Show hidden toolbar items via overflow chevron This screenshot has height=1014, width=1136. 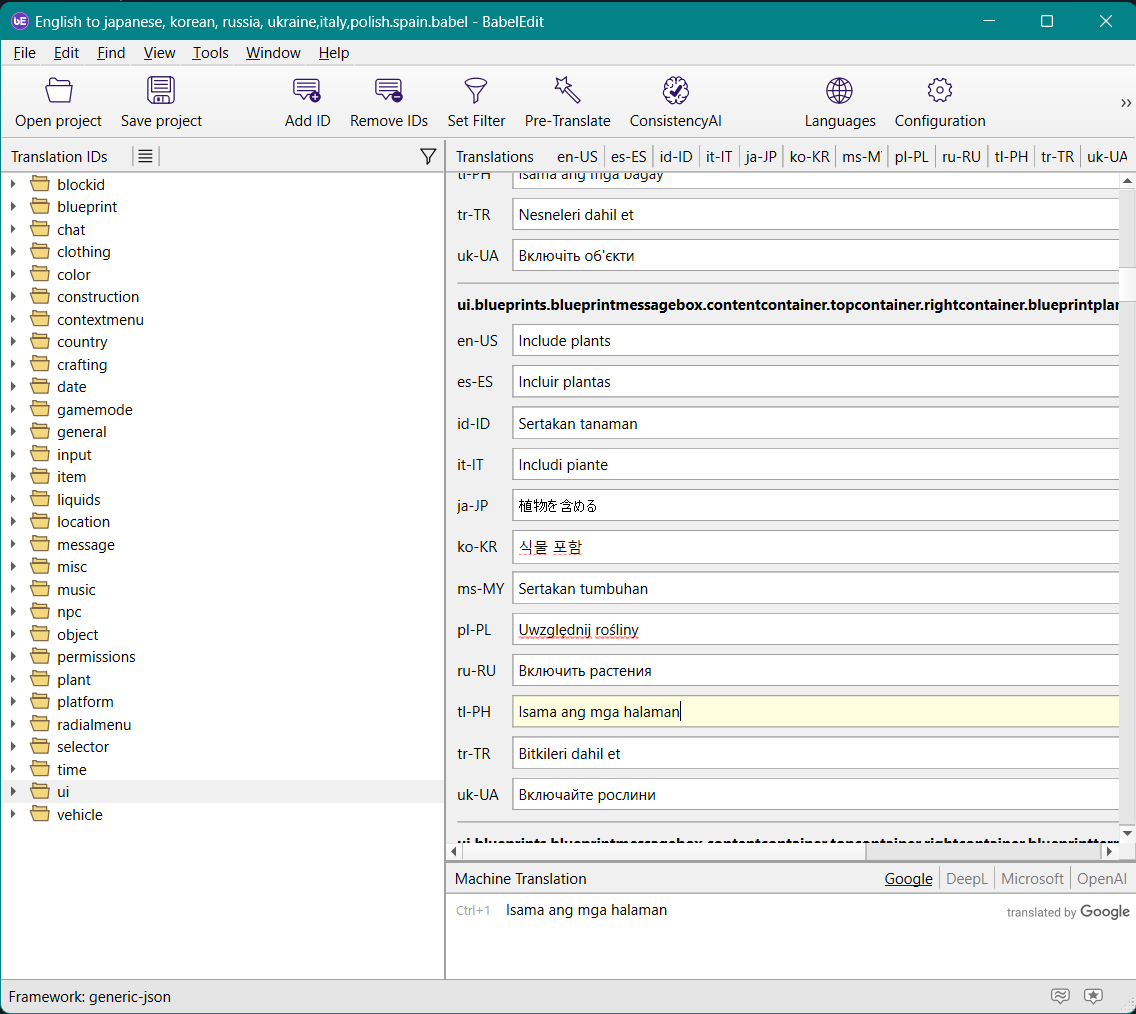pyautogui.click(x=1126, y=103)
